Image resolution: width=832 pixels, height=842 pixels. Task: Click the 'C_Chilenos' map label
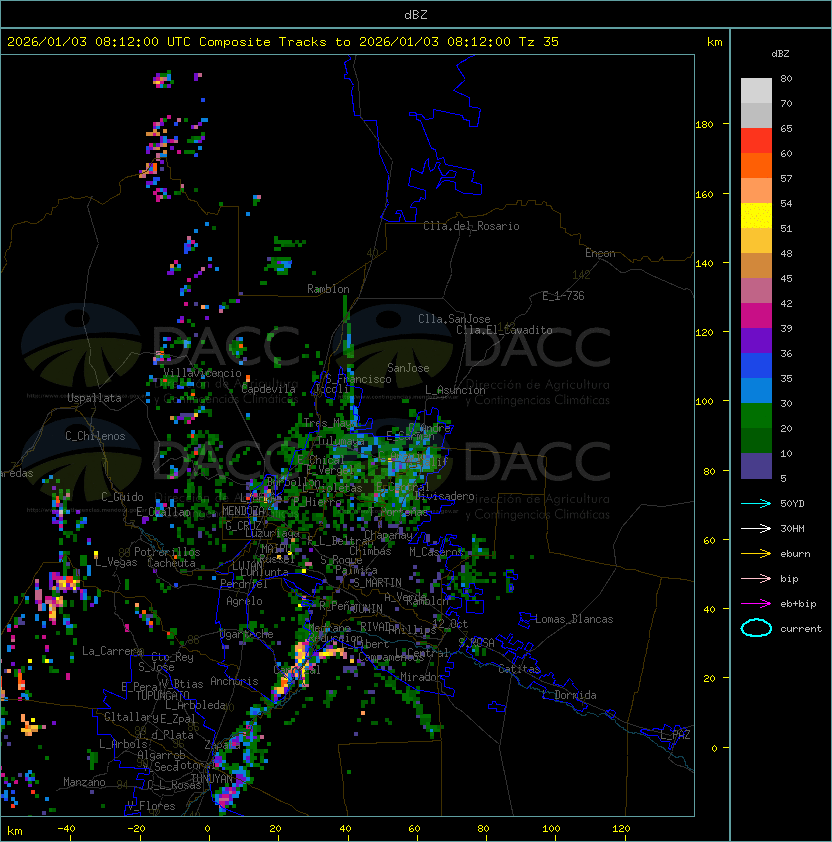[x=95, y=436]
